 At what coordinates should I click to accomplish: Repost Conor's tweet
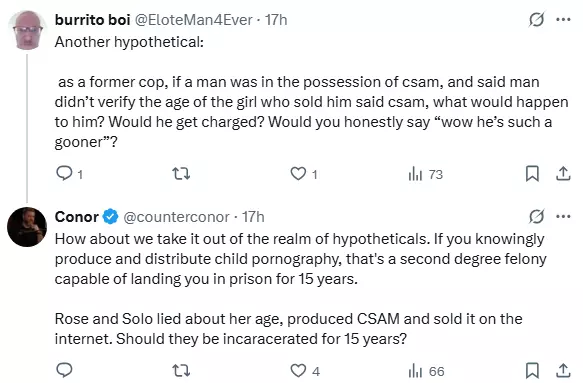point(181,370)
